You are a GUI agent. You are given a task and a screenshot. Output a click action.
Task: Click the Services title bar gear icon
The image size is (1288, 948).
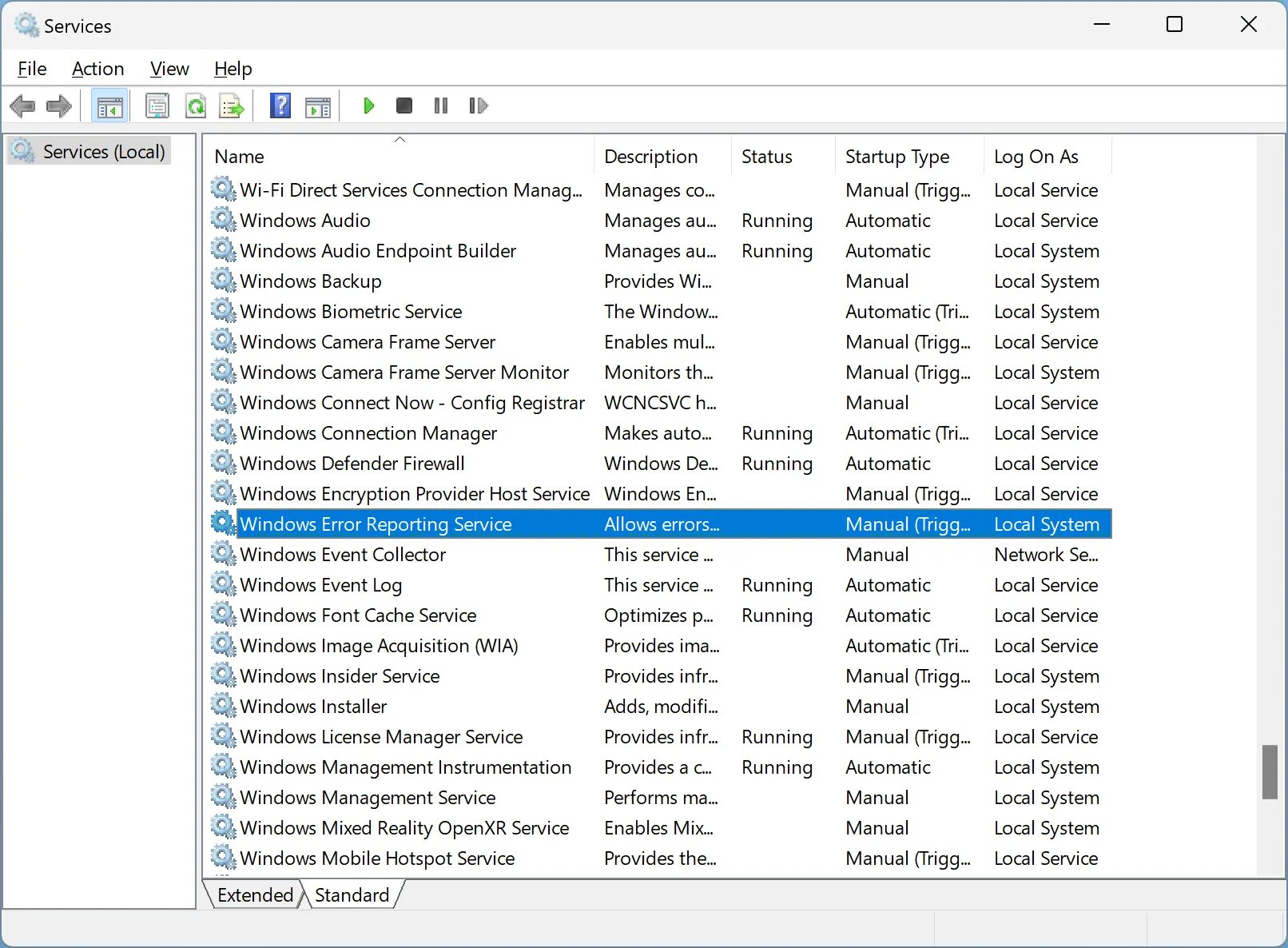tap(26, 26)
